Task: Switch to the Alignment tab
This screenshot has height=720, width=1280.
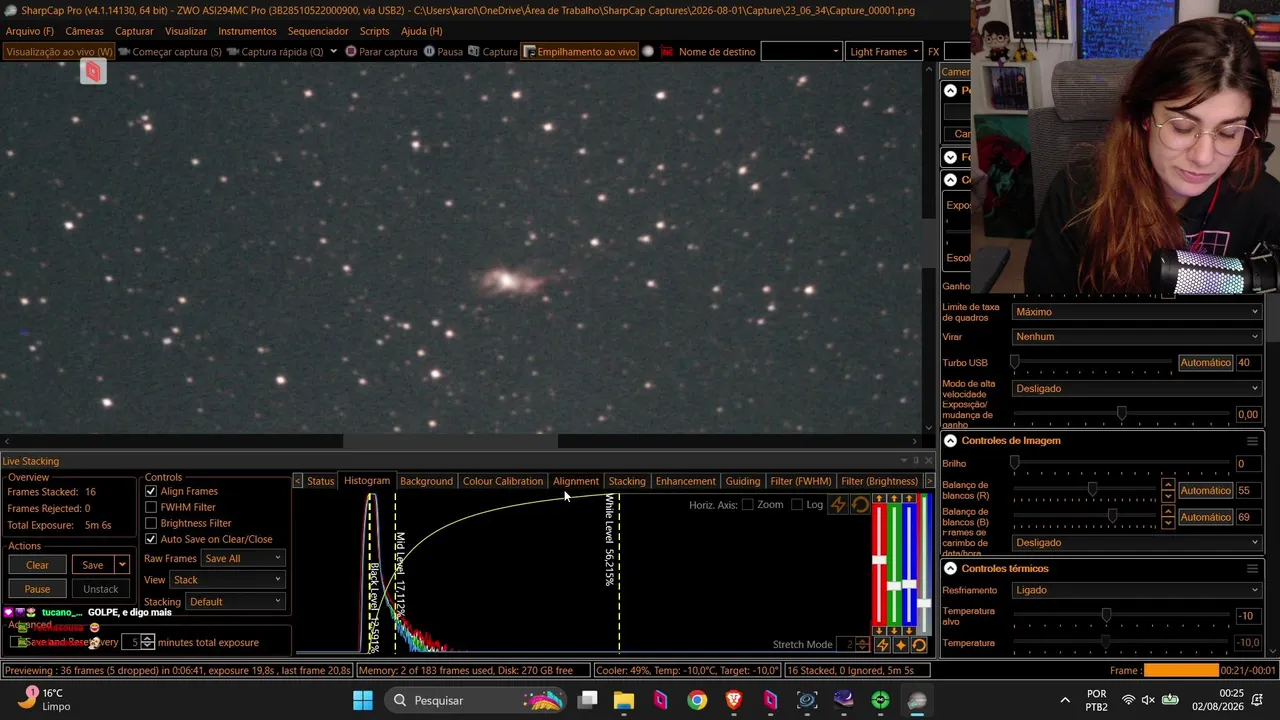Action: pyautogui.click(x=576, y=481)
